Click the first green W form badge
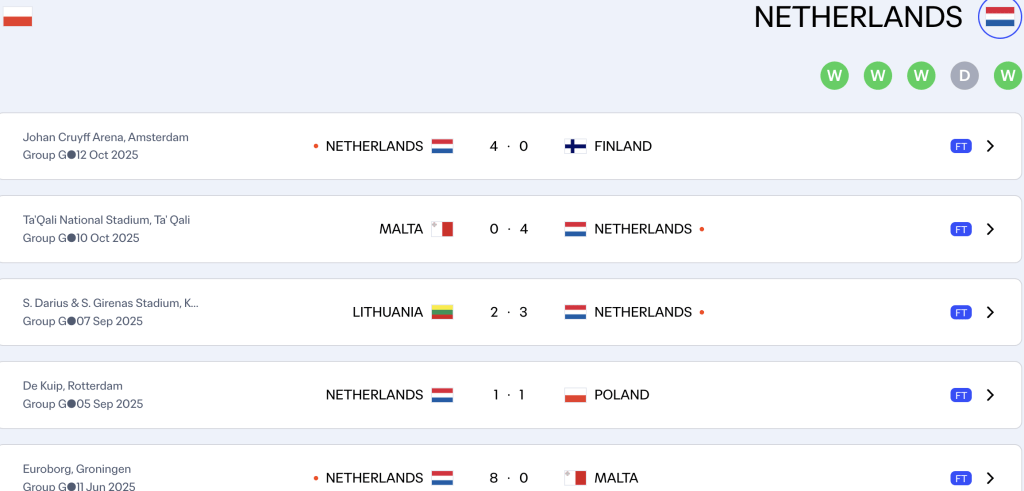Image resolution: width=1024 pixels, height=491 pixels. 834,75
